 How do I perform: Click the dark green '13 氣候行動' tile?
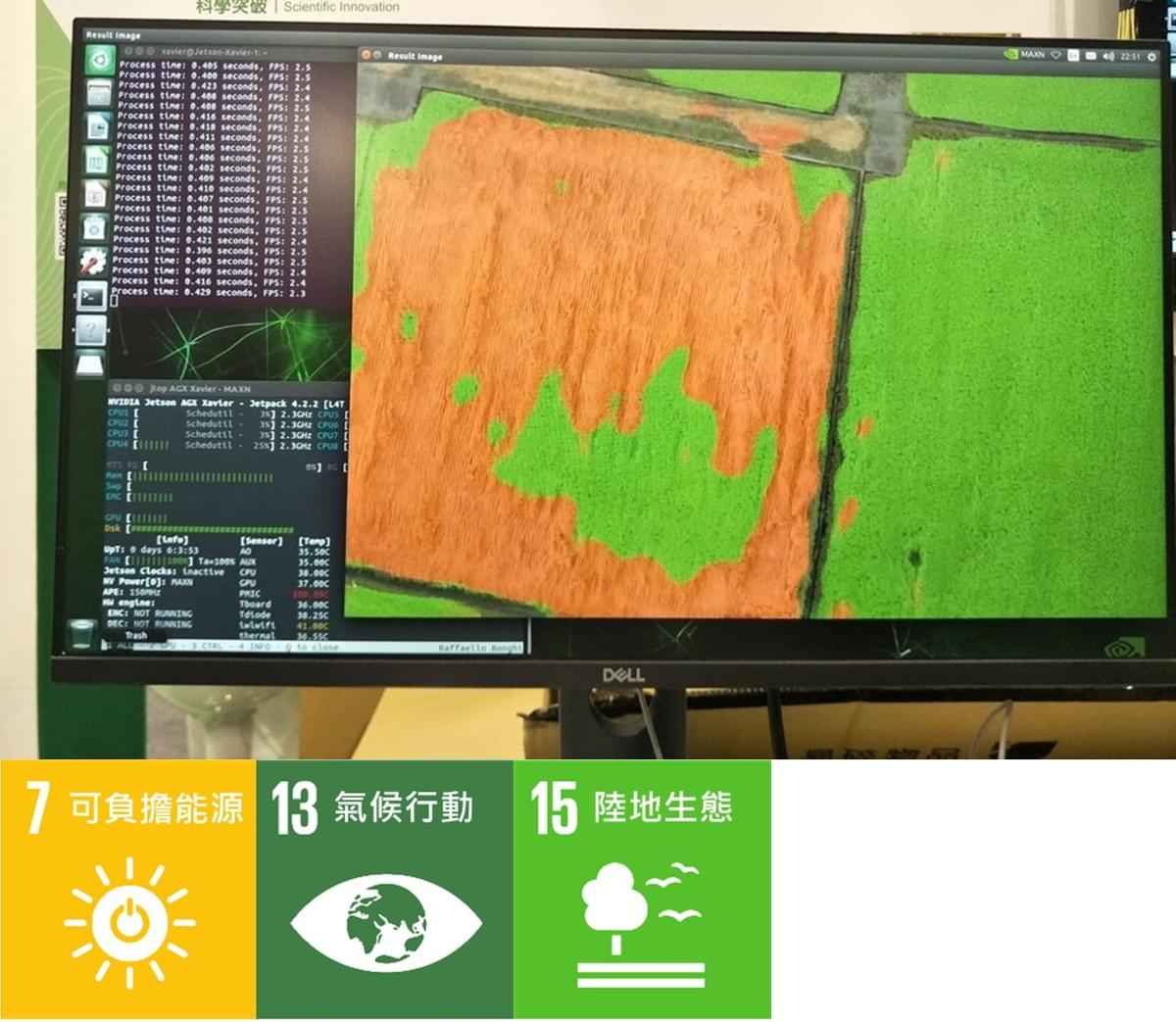pyautogui.click(x=385, y=890)
